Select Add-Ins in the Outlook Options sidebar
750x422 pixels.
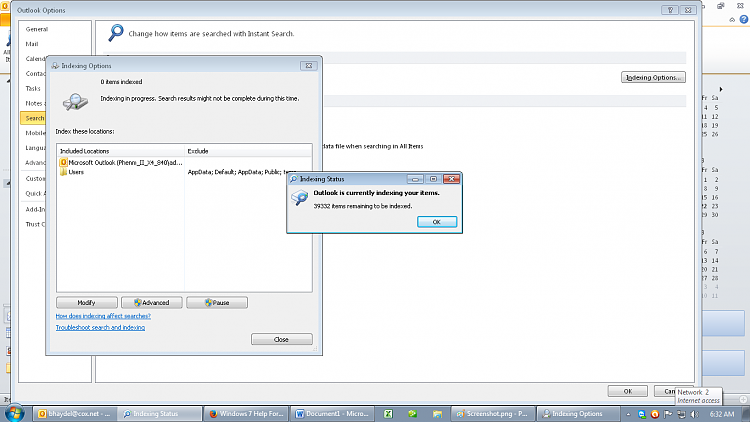click(x=35, y=210)
